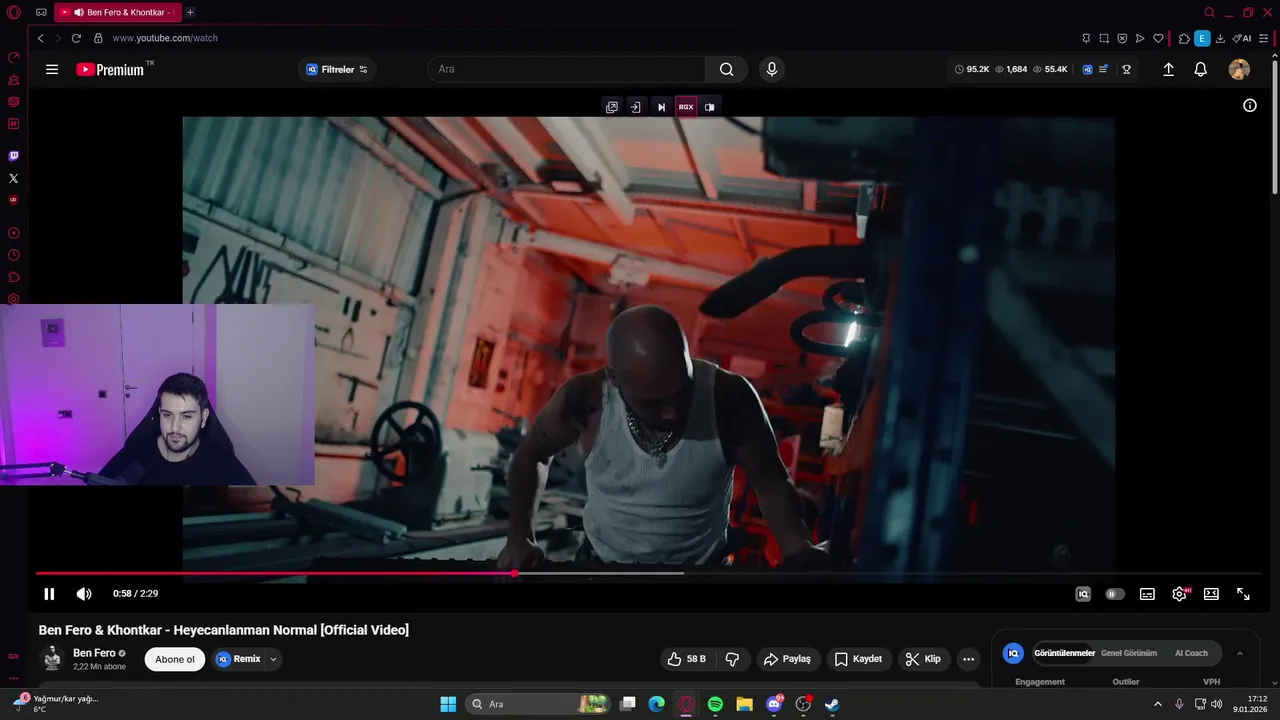
Task: Open more actions three-dot menu
Action: [x=968, y=659]
